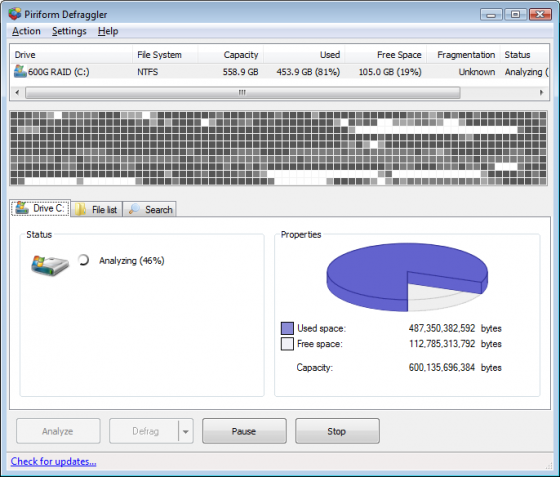
Task: Click the left scroll arrow in drive list
Action: pos(18,93)
